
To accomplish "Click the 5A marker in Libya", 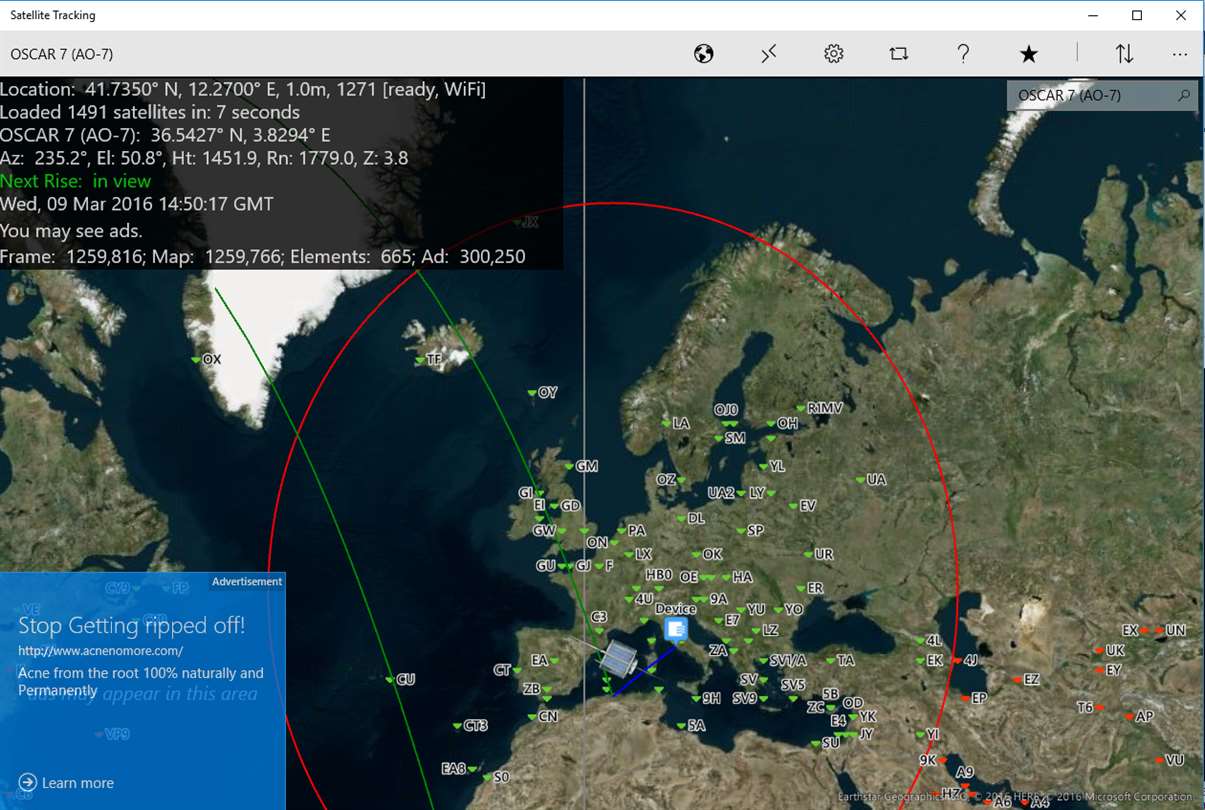I will pos(691,726).
